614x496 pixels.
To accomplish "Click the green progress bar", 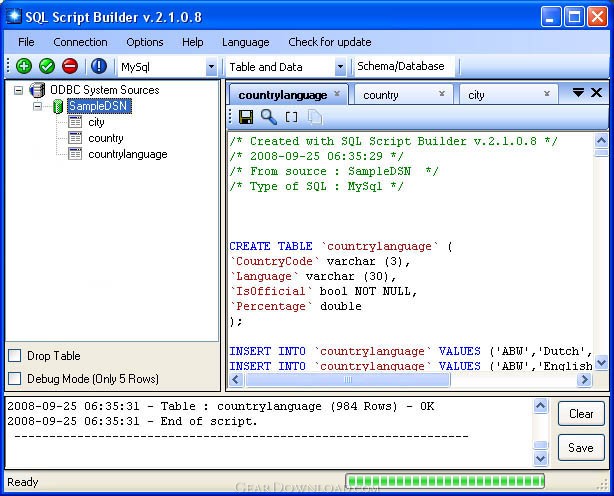I will 445,481.
